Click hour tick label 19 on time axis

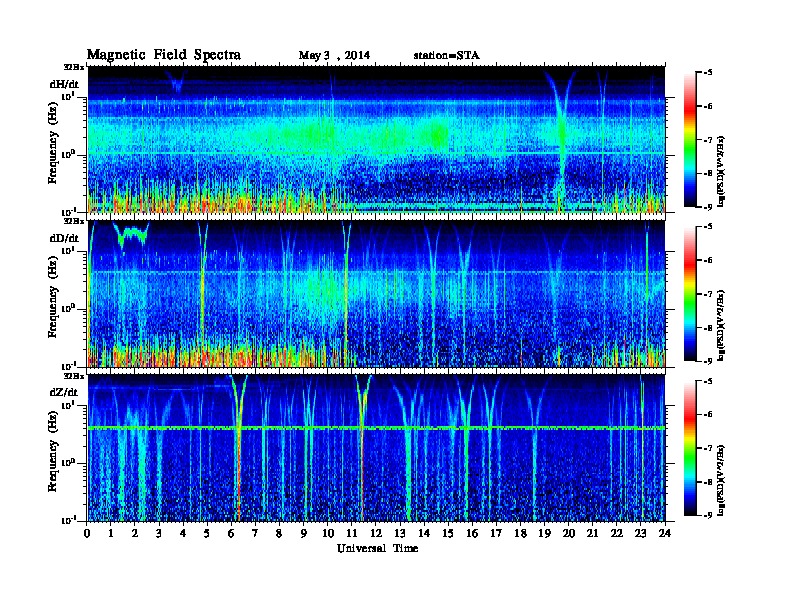(544, 533)
